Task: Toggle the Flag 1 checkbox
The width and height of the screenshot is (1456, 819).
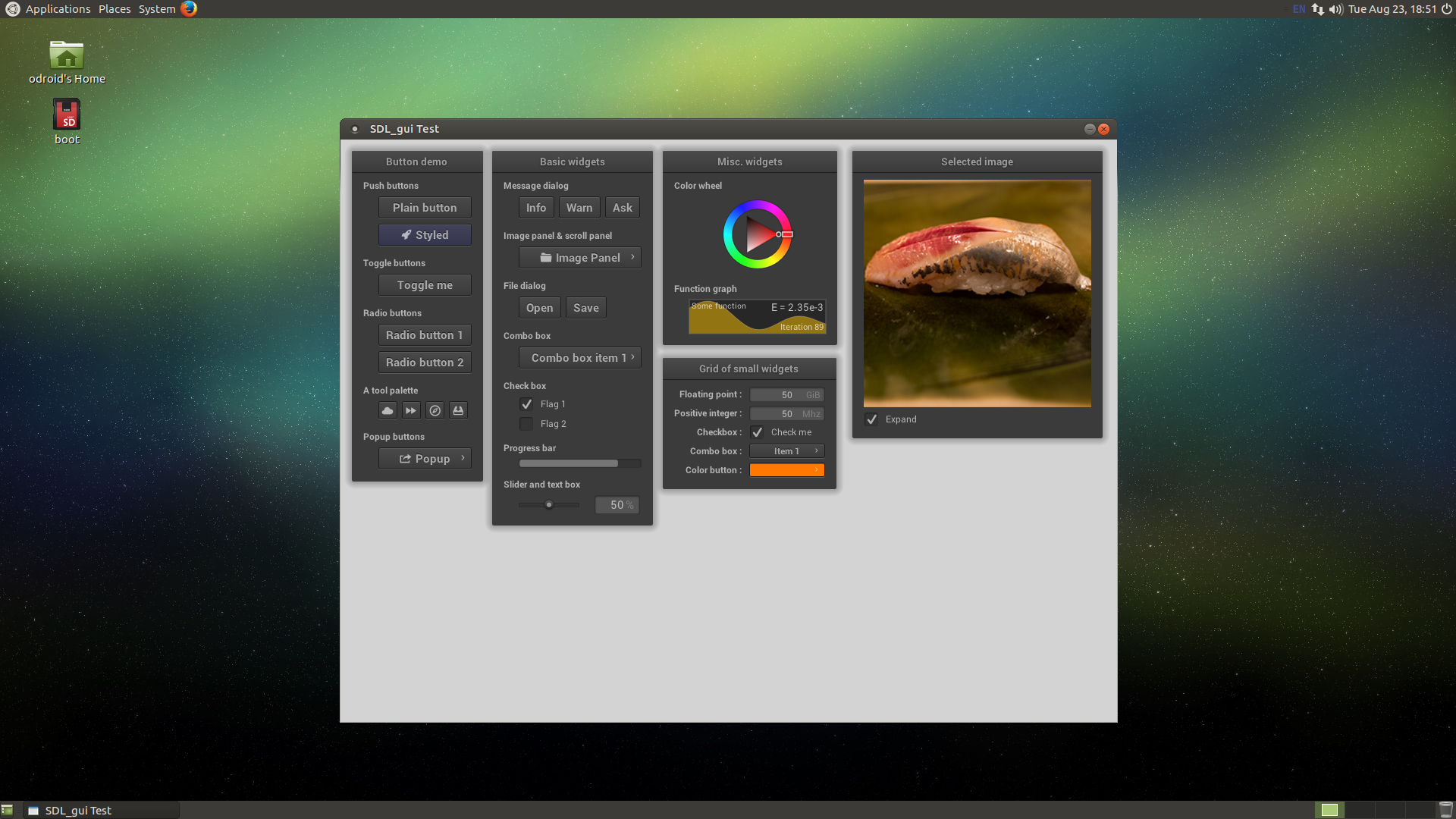Action: click(526, 404)
